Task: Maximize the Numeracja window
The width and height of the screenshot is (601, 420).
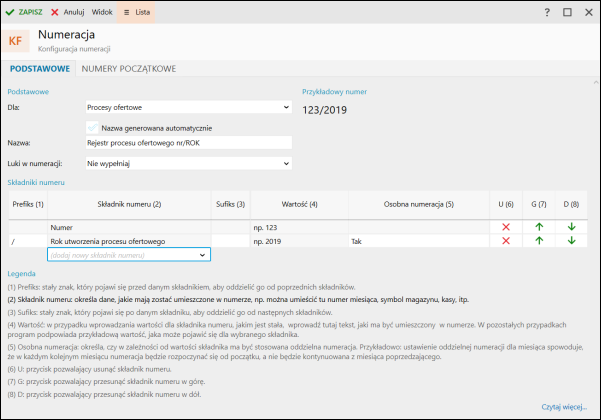Action: pyautogui.click(x=567, y=12)
